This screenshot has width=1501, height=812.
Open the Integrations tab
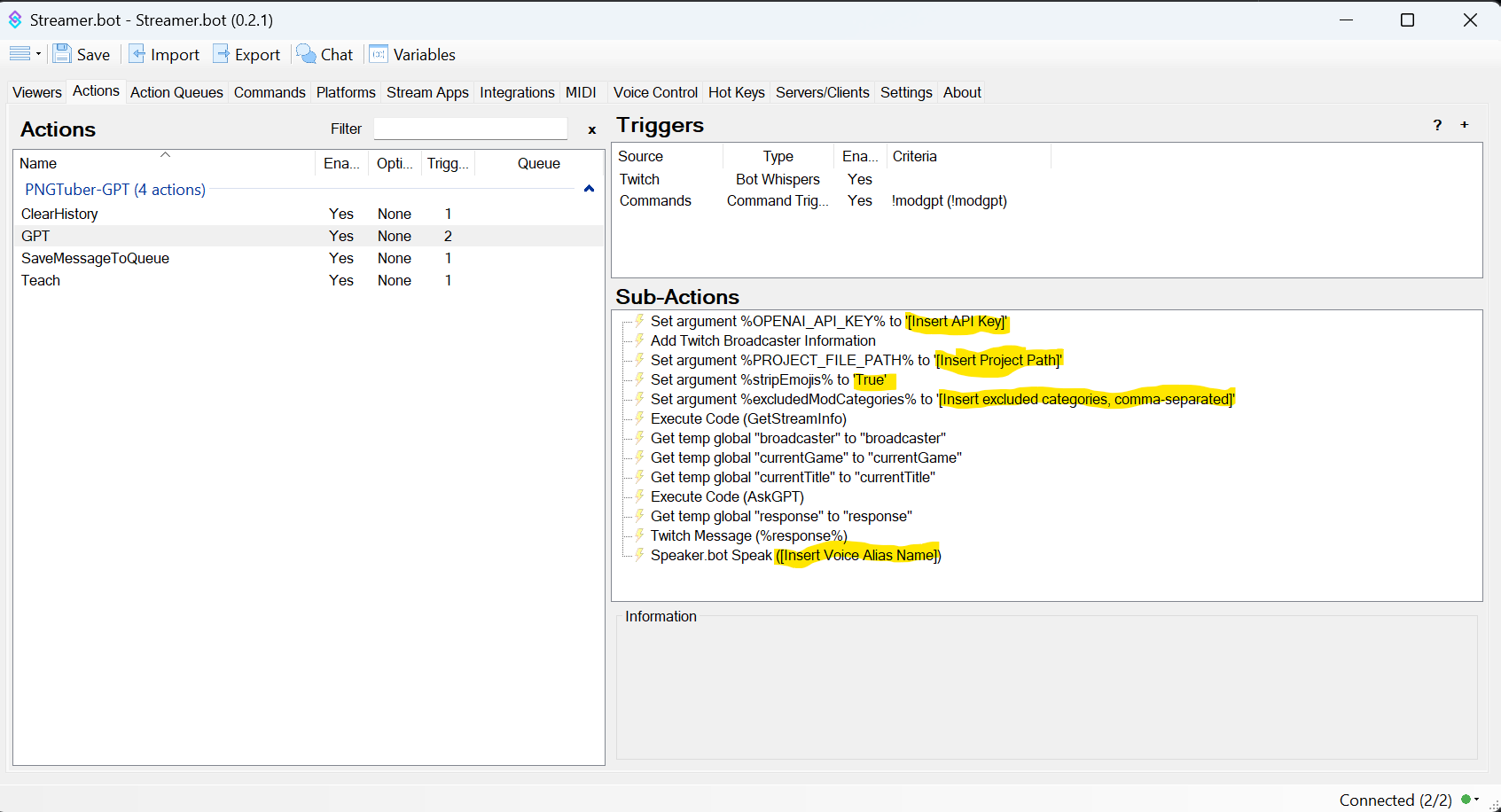coord(517,92)
